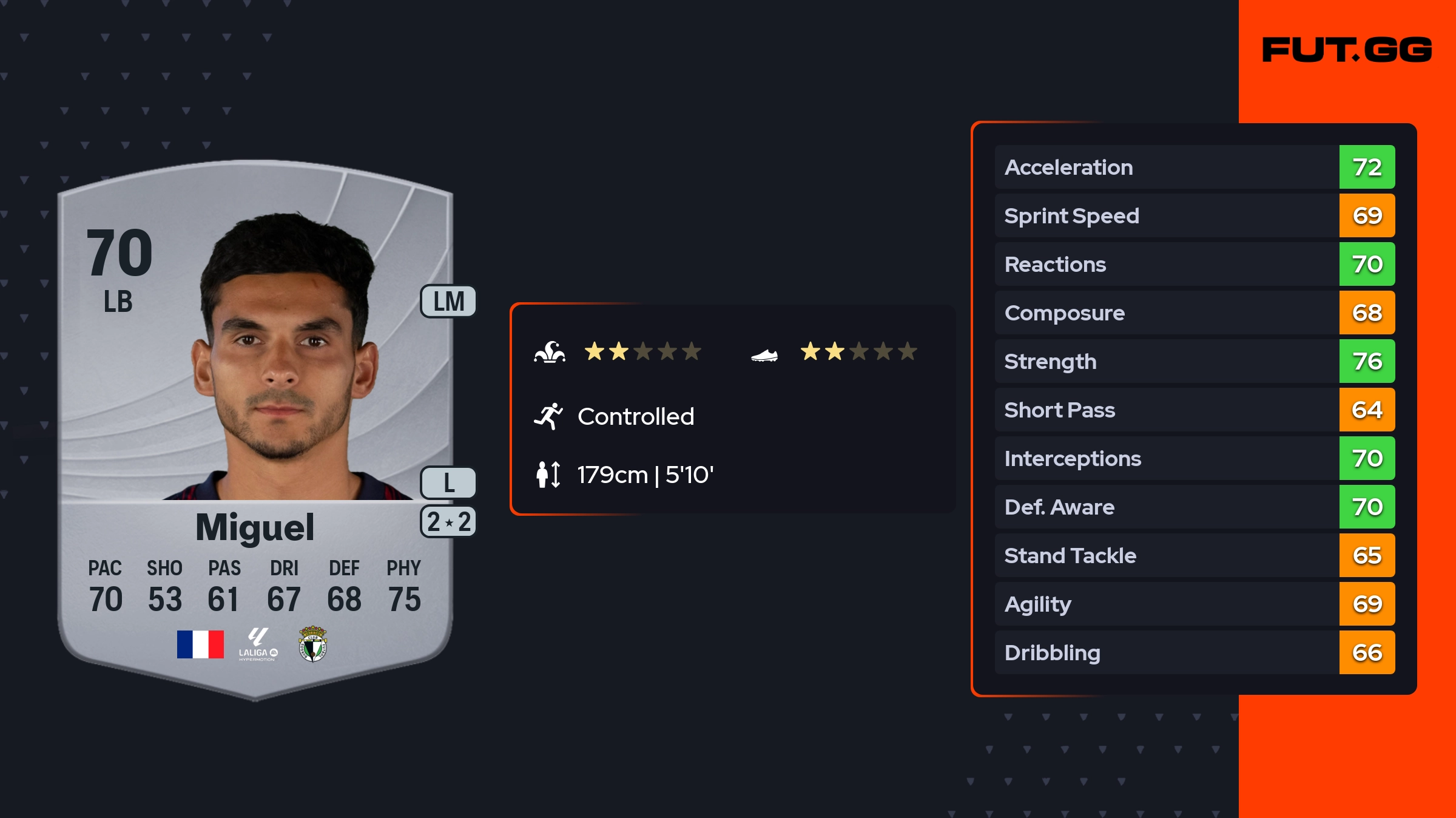Click the club crest badge
1456x818 pixels.
click(313, 644)
